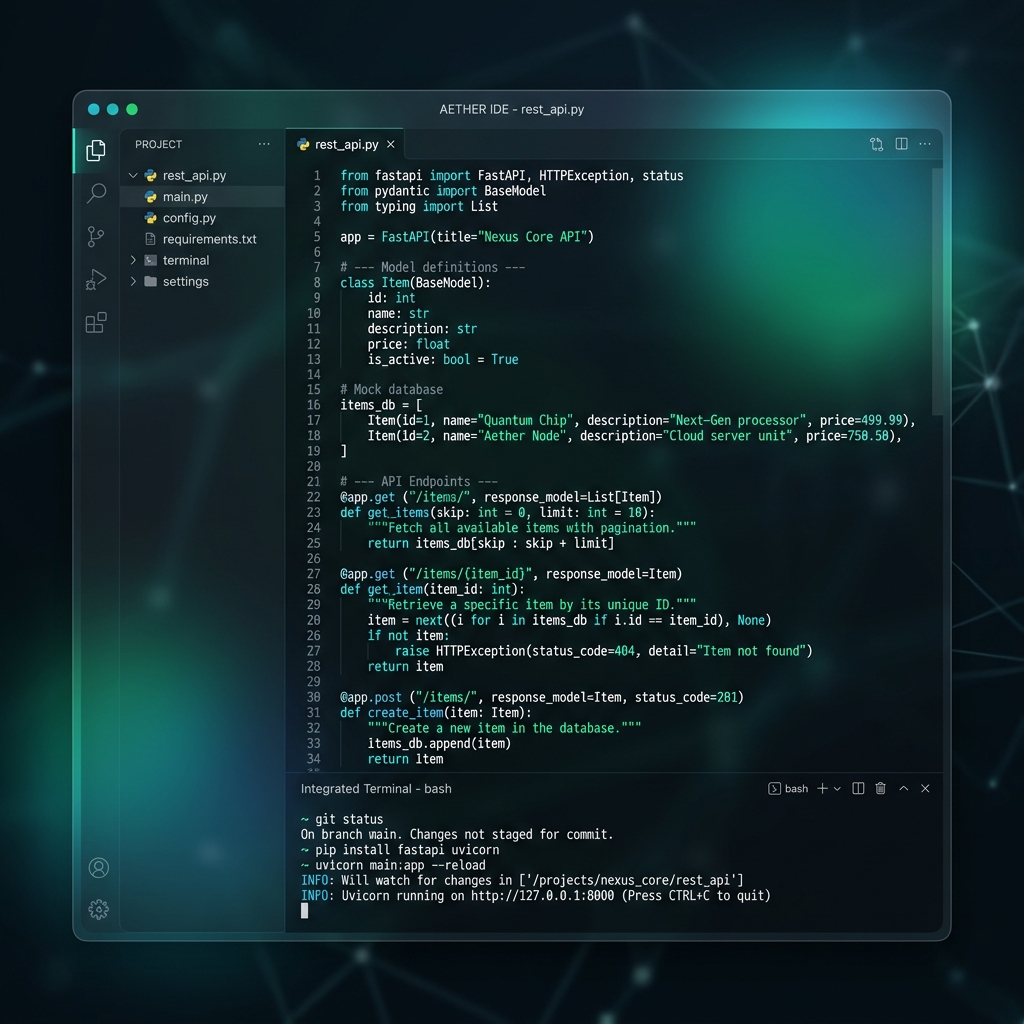Click the 'Item not found' string
Image resolution: width=1024 pixels, height=1024 pixels.
click(x=751, y=651)
